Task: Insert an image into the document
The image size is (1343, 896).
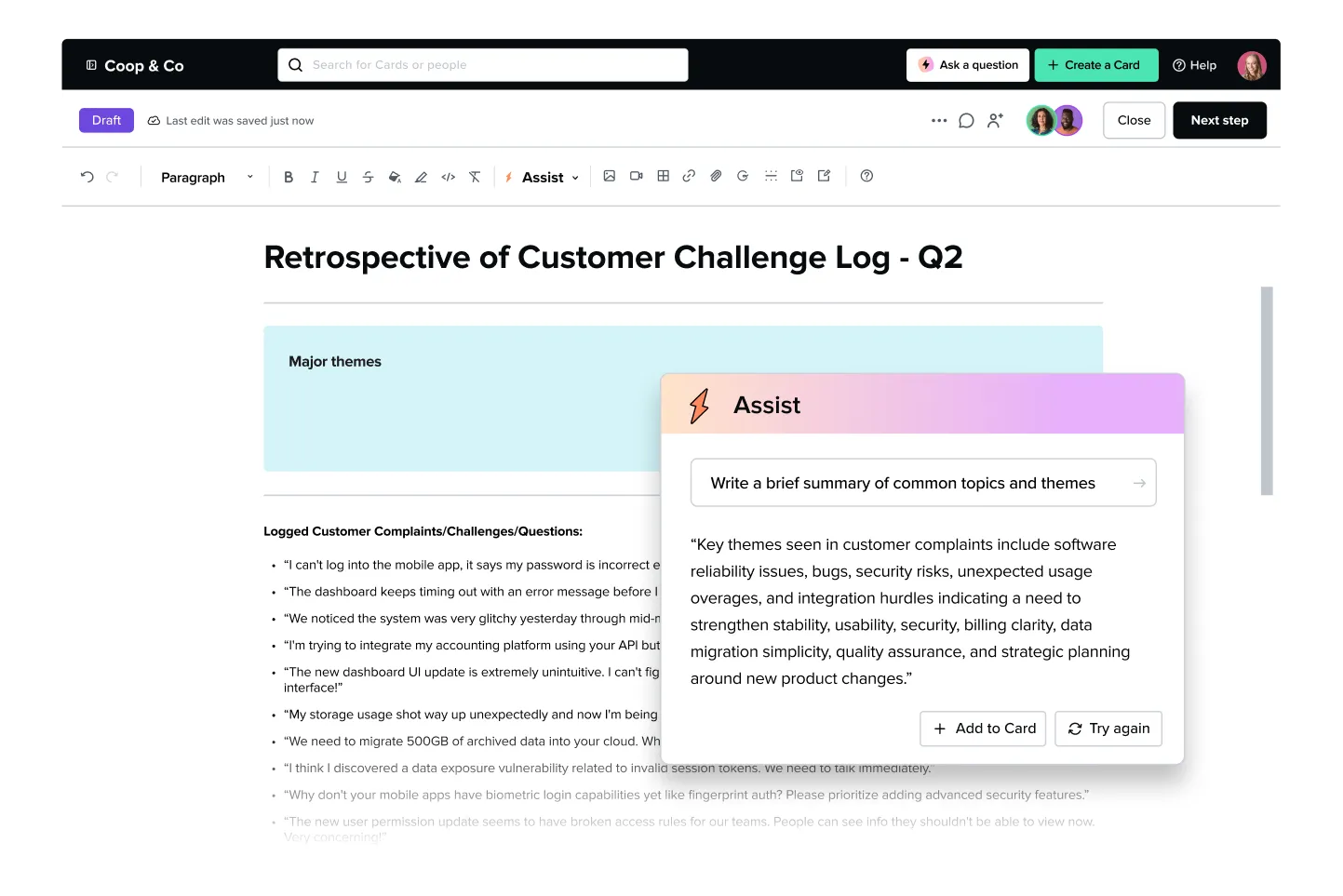Action: tap(610, 176)
